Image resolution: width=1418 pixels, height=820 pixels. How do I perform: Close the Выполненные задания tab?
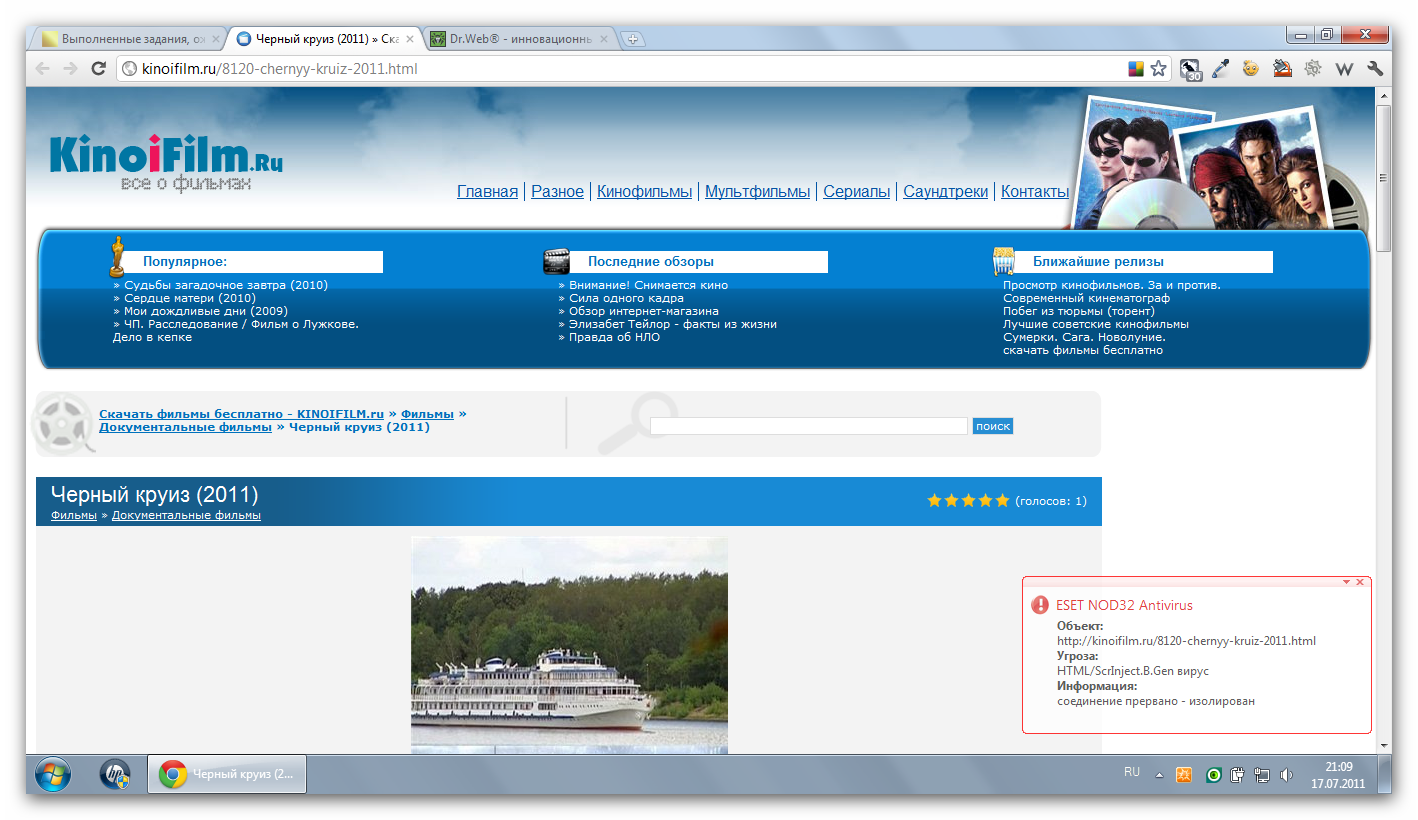coord(215,39)
